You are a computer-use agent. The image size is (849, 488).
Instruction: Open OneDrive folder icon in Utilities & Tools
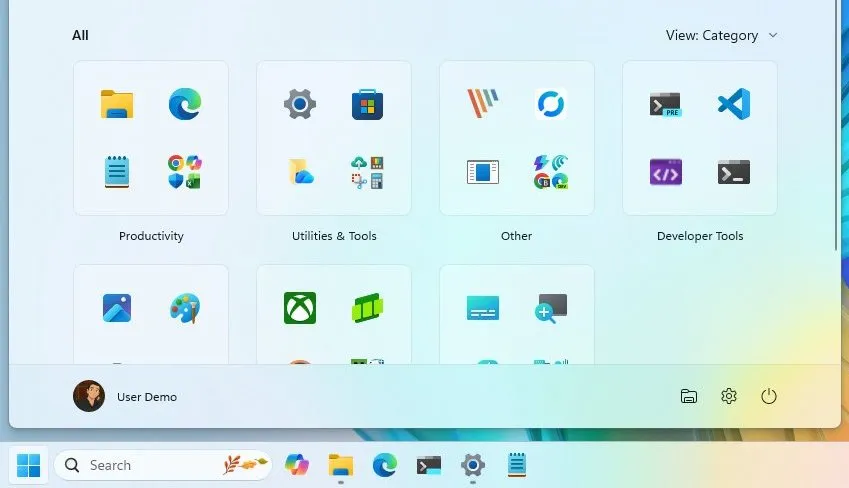coord(301,172)
